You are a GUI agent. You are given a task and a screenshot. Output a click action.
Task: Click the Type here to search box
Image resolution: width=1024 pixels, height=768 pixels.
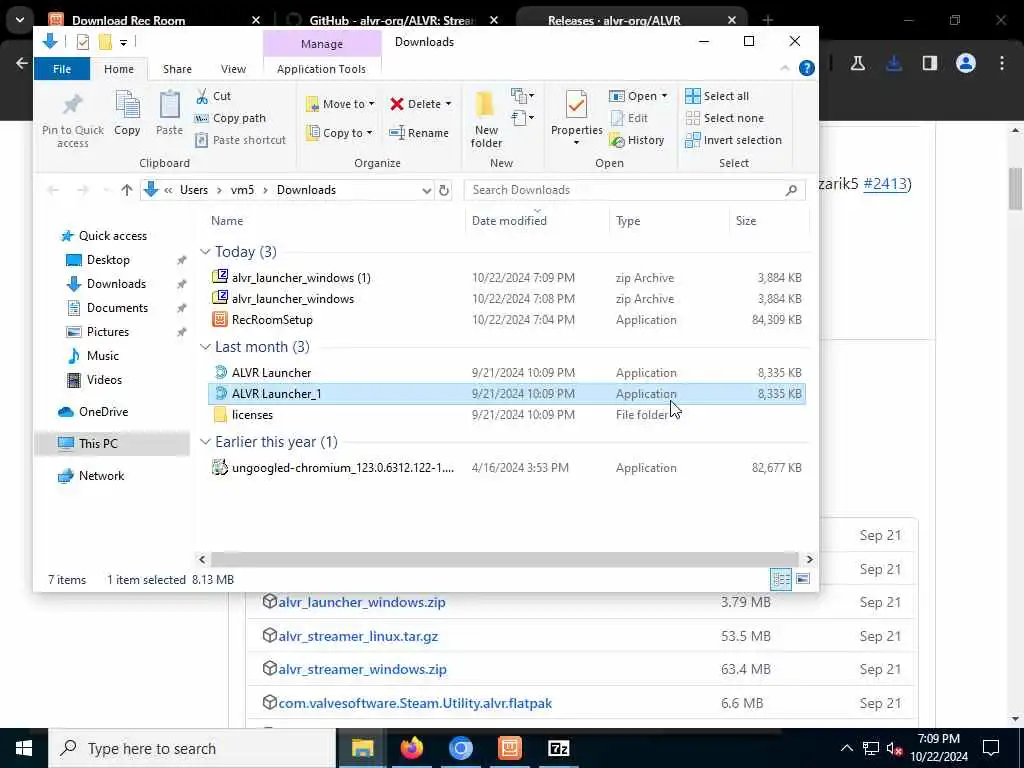[x=192, y=748]
